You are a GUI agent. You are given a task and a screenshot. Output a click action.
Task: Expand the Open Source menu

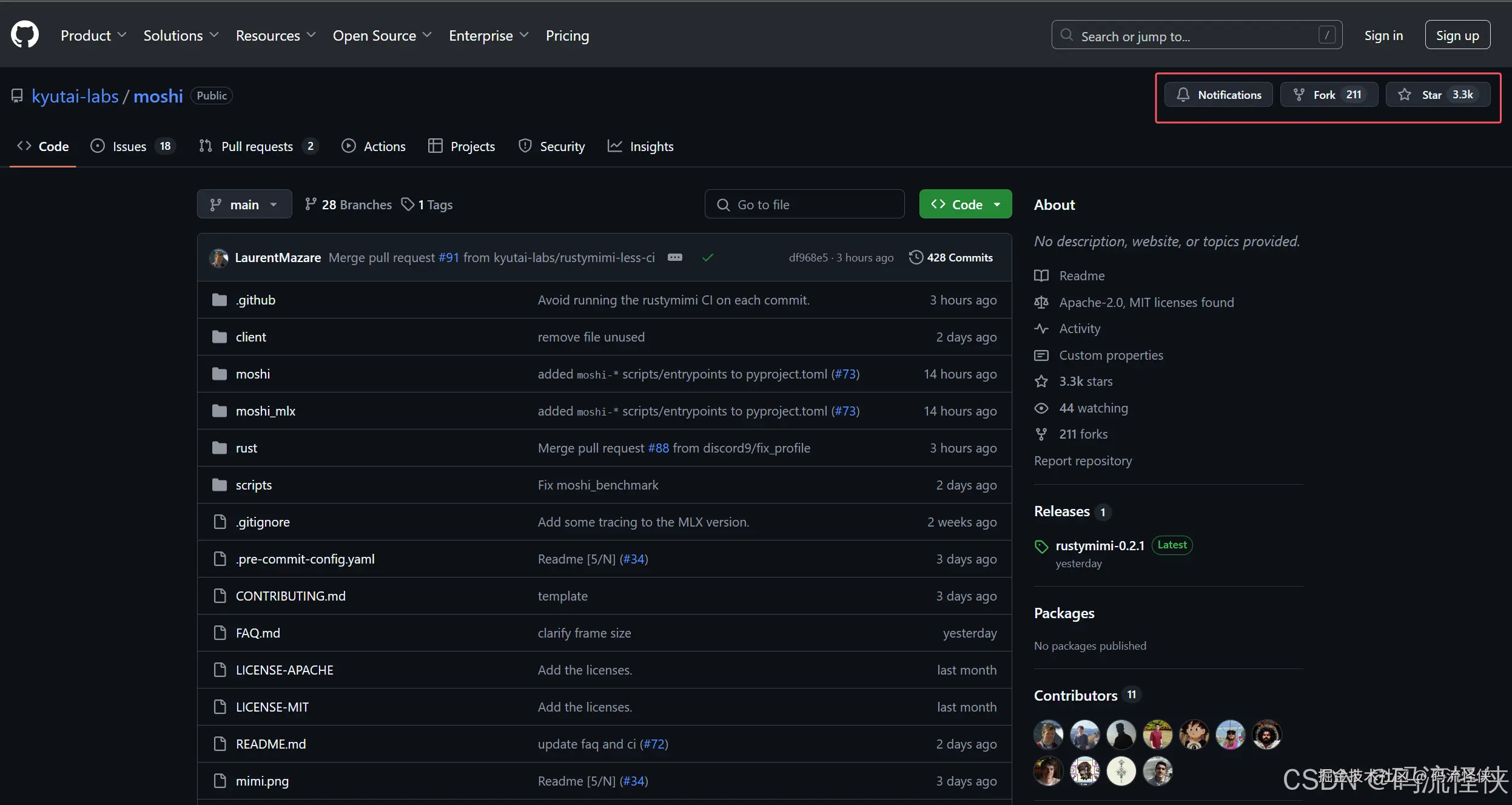pyautogui.click(x=382, y=35)
